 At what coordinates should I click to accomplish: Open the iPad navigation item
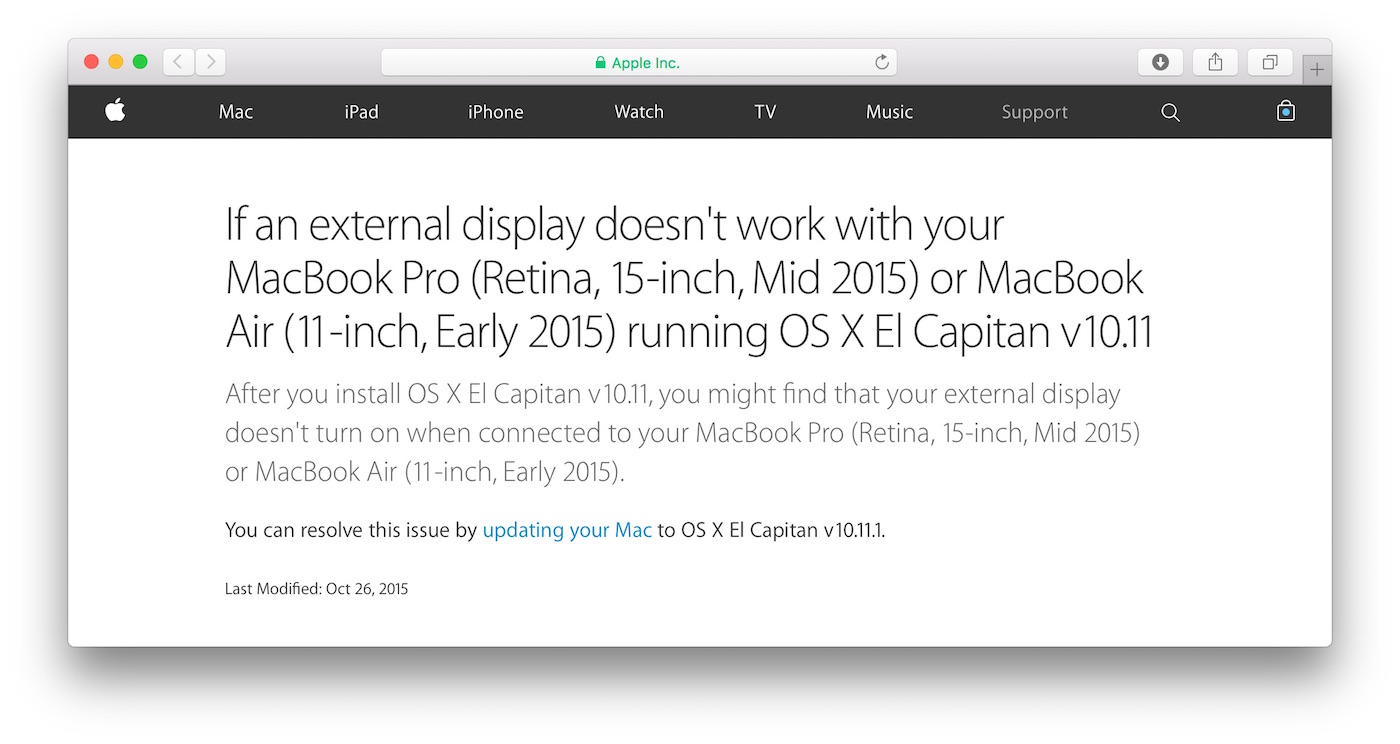361,112
